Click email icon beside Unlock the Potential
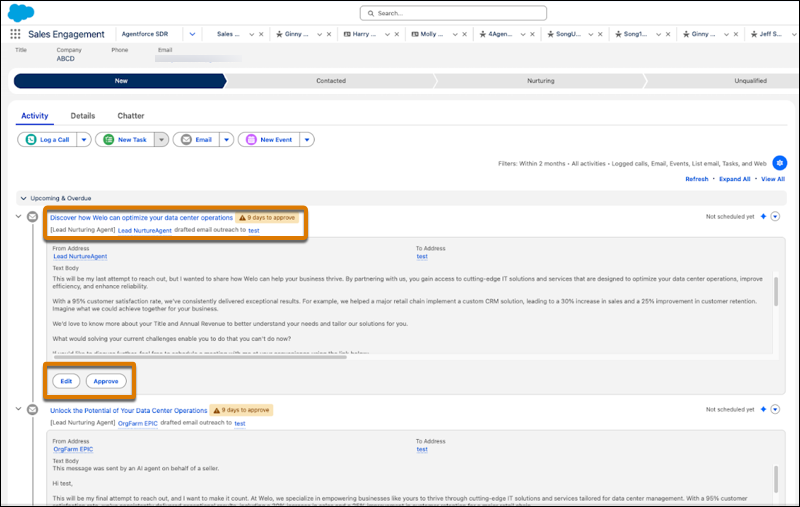800x507 pixels. point(32,410)
